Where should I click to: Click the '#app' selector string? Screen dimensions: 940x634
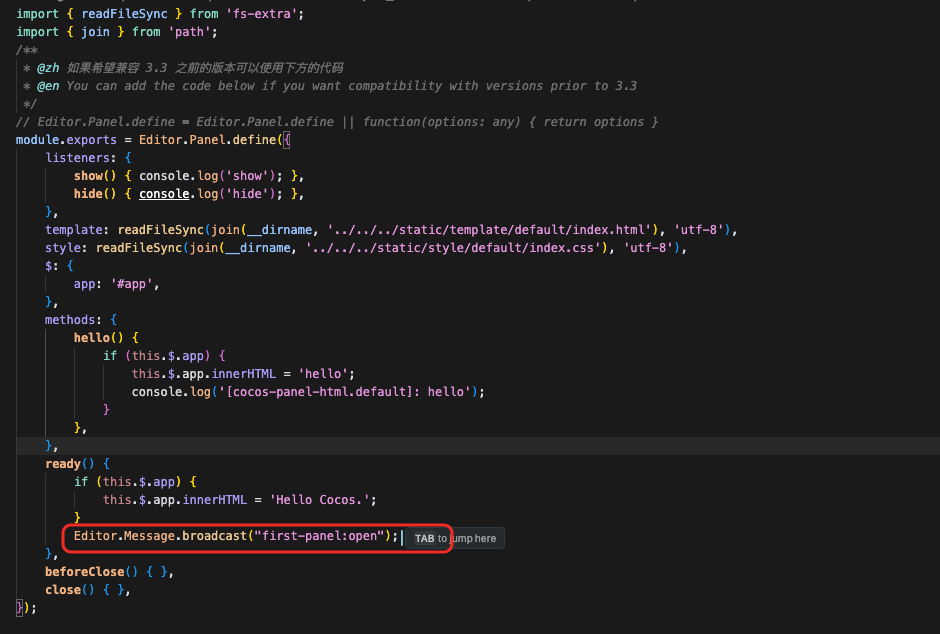pos(131,283)
